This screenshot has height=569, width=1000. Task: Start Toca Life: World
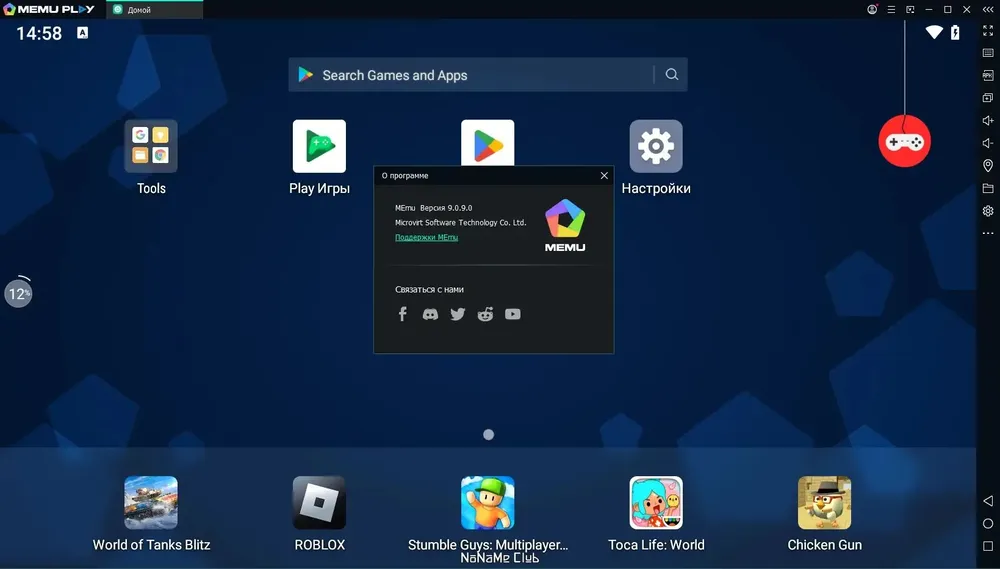(x=656, y=503)
